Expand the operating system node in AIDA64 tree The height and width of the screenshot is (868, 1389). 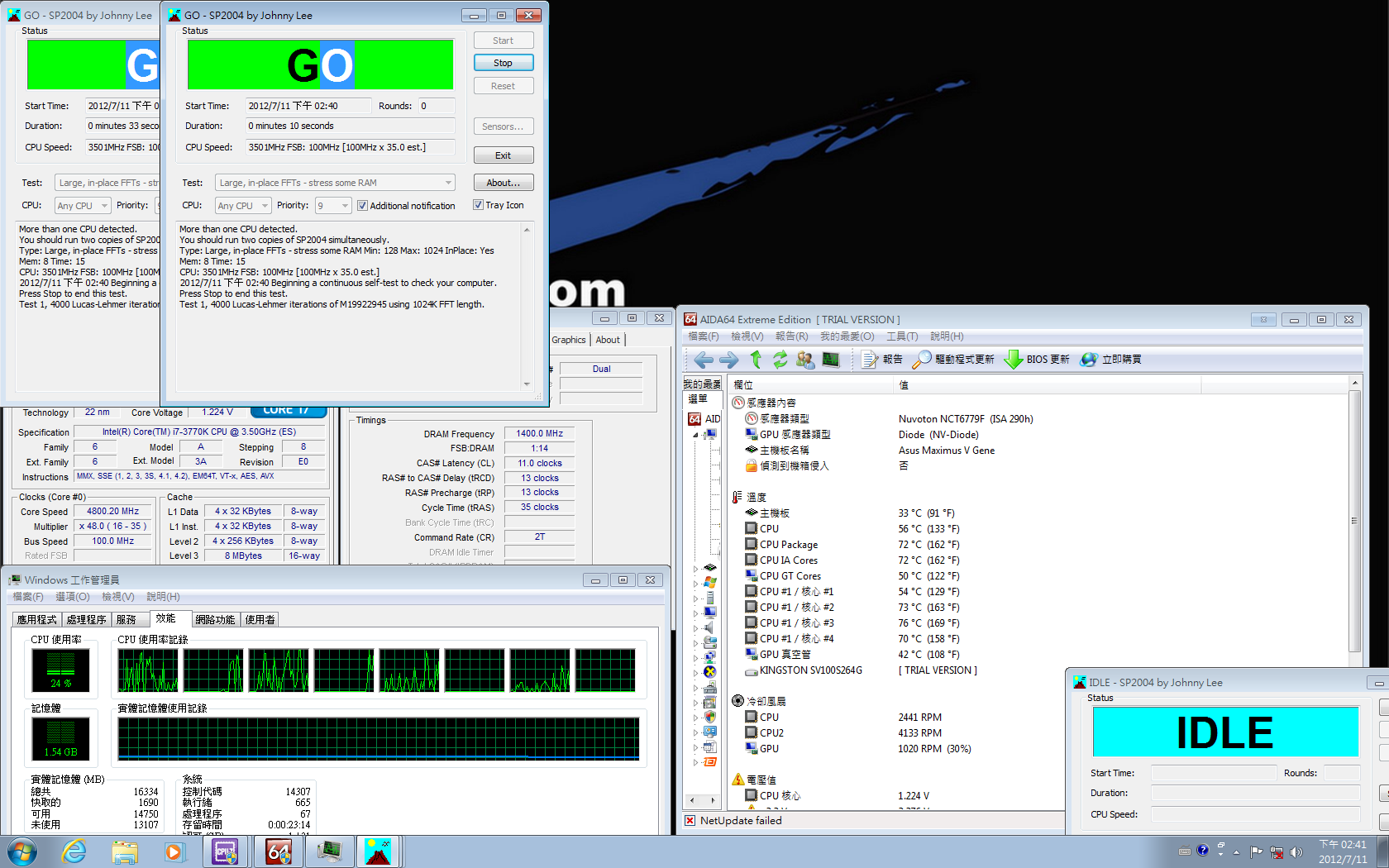point(695,583)
